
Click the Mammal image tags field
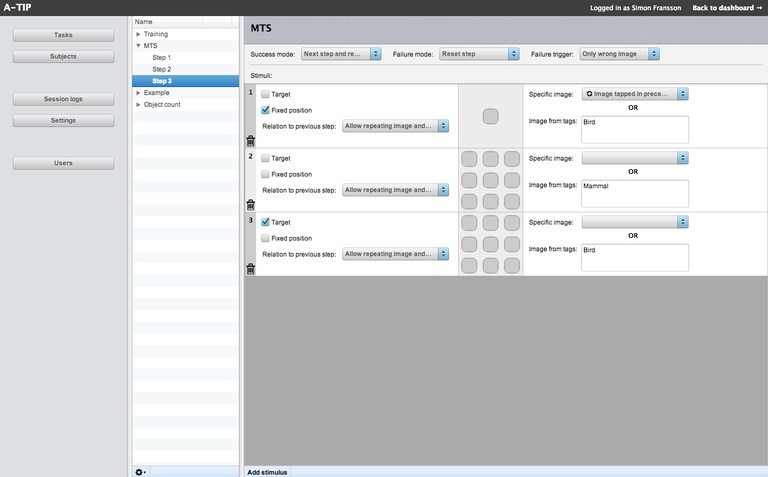[x=633, y=193]
